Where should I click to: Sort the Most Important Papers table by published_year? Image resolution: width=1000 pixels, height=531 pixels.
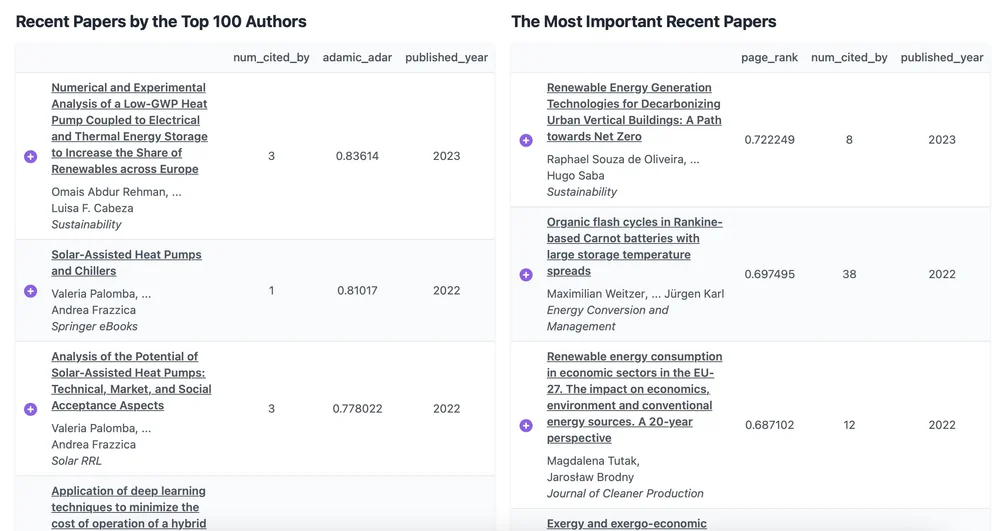(x=942, y=57)
